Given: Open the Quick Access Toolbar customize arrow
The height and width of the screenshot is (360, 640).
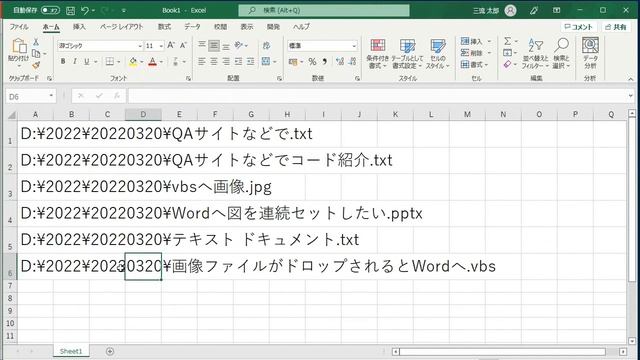Looking at the screenshot, I should coord(124,11).
